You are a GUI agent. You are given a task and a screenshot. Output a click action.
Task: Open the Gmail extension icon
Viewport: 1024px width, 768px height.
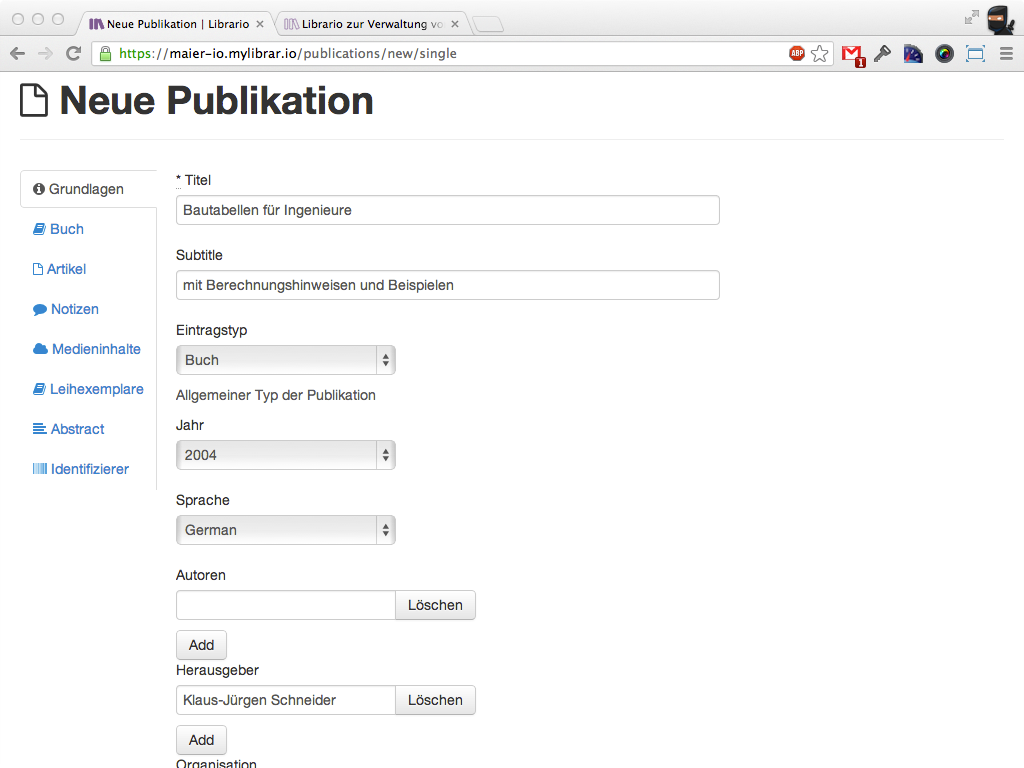pyautogui.click(x=851, y=55)
